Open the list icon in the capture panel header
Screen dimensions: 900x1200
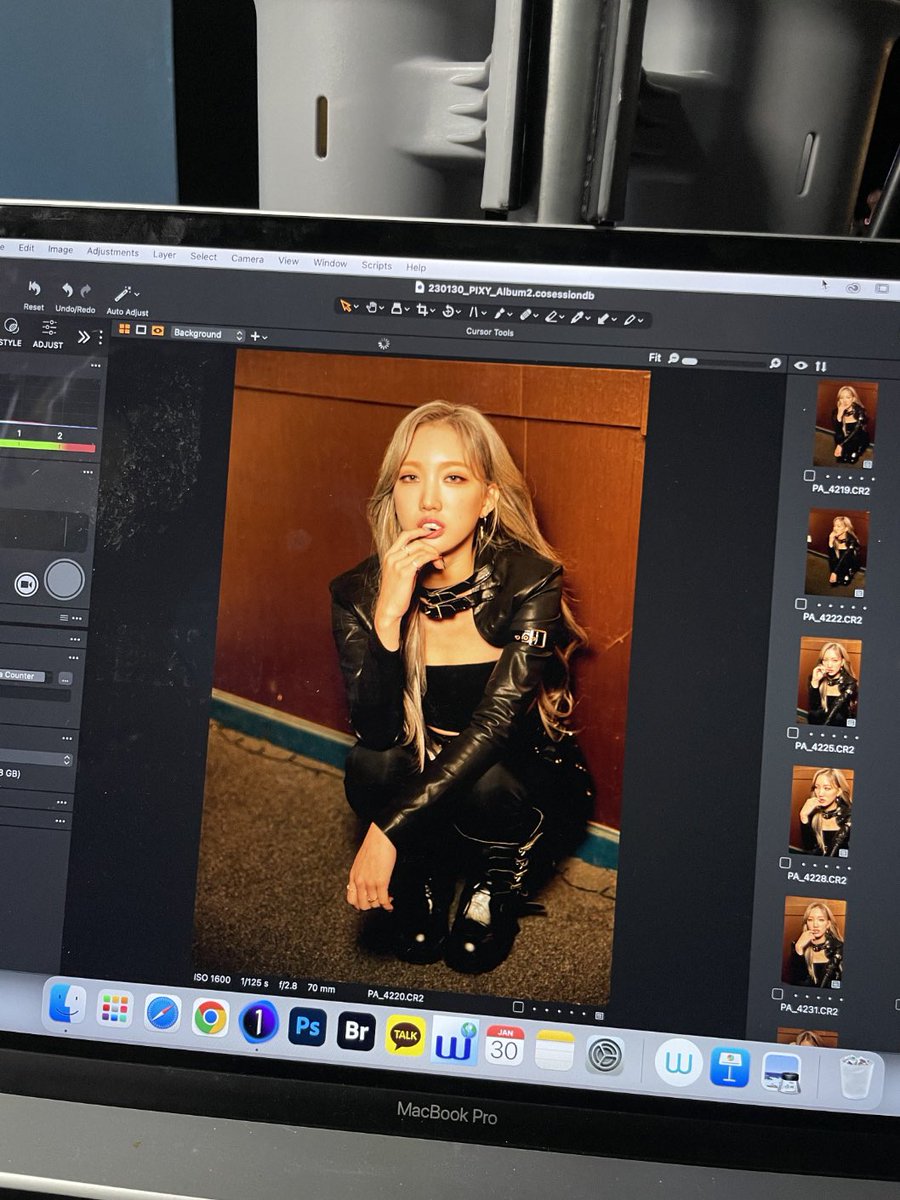[65, 618]
